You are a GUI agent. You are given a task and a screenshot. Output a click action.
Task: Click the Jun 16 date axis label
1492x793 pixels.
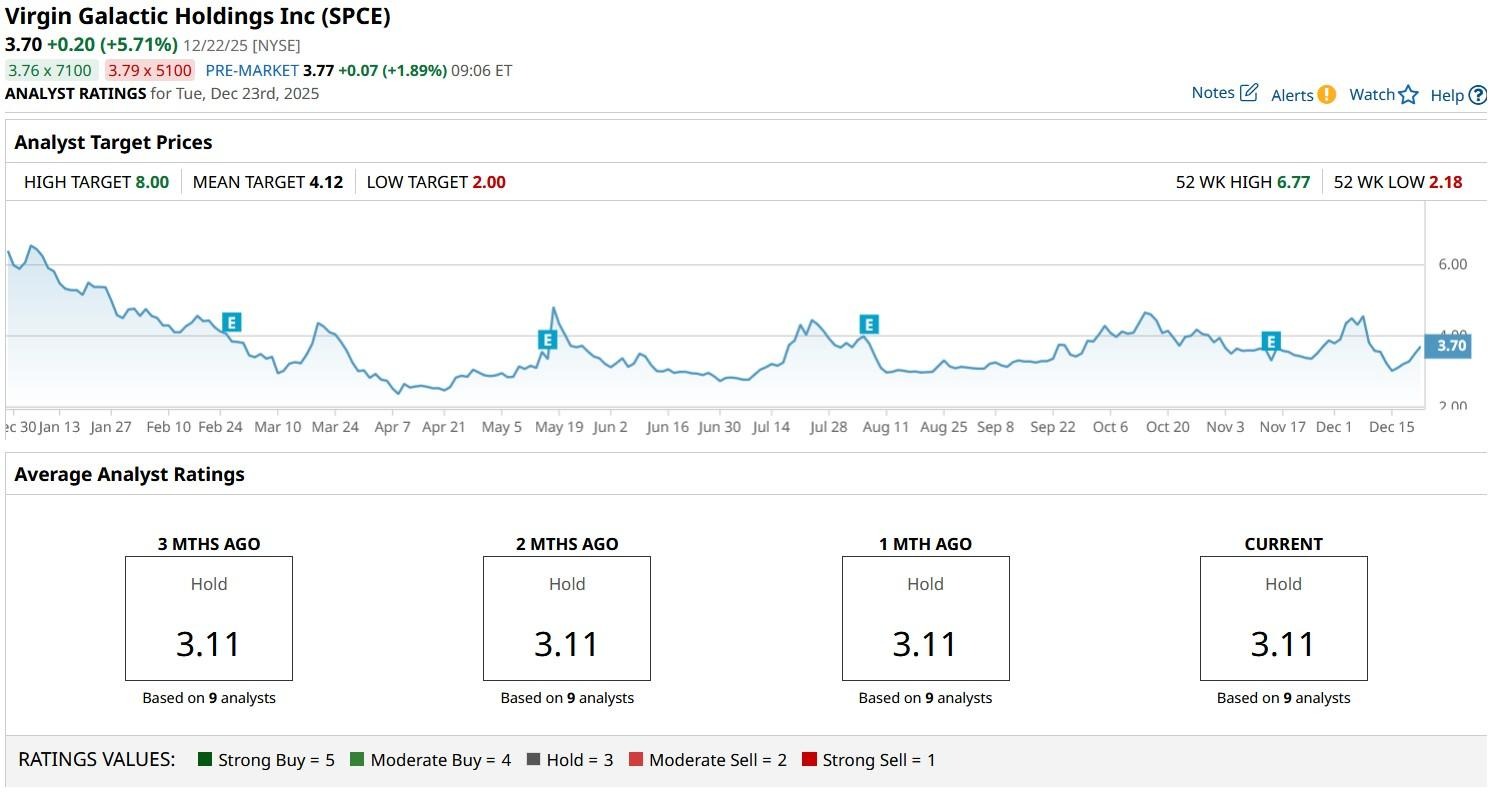(668, 427)
